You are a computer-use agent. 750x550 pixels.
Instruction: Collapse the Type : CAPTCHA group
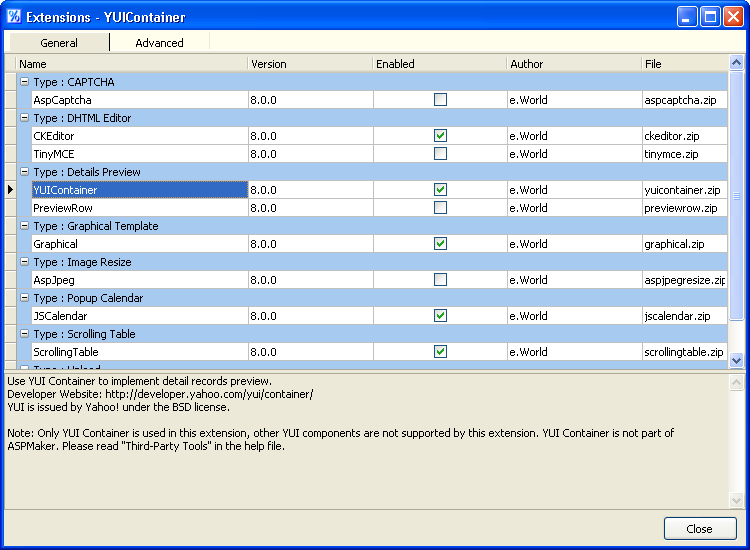click(24, 82)
